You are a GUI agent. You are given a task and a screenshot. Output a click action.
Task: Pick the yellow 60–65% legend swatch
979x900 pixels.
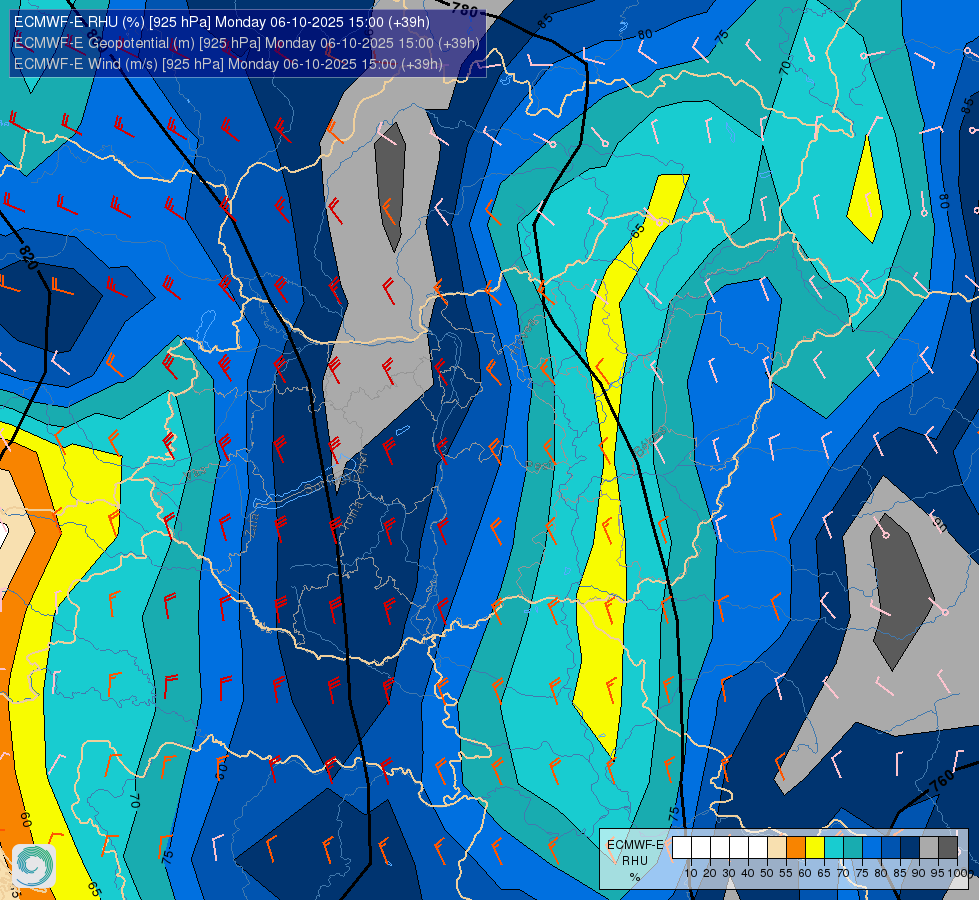(x=815, y=848)
